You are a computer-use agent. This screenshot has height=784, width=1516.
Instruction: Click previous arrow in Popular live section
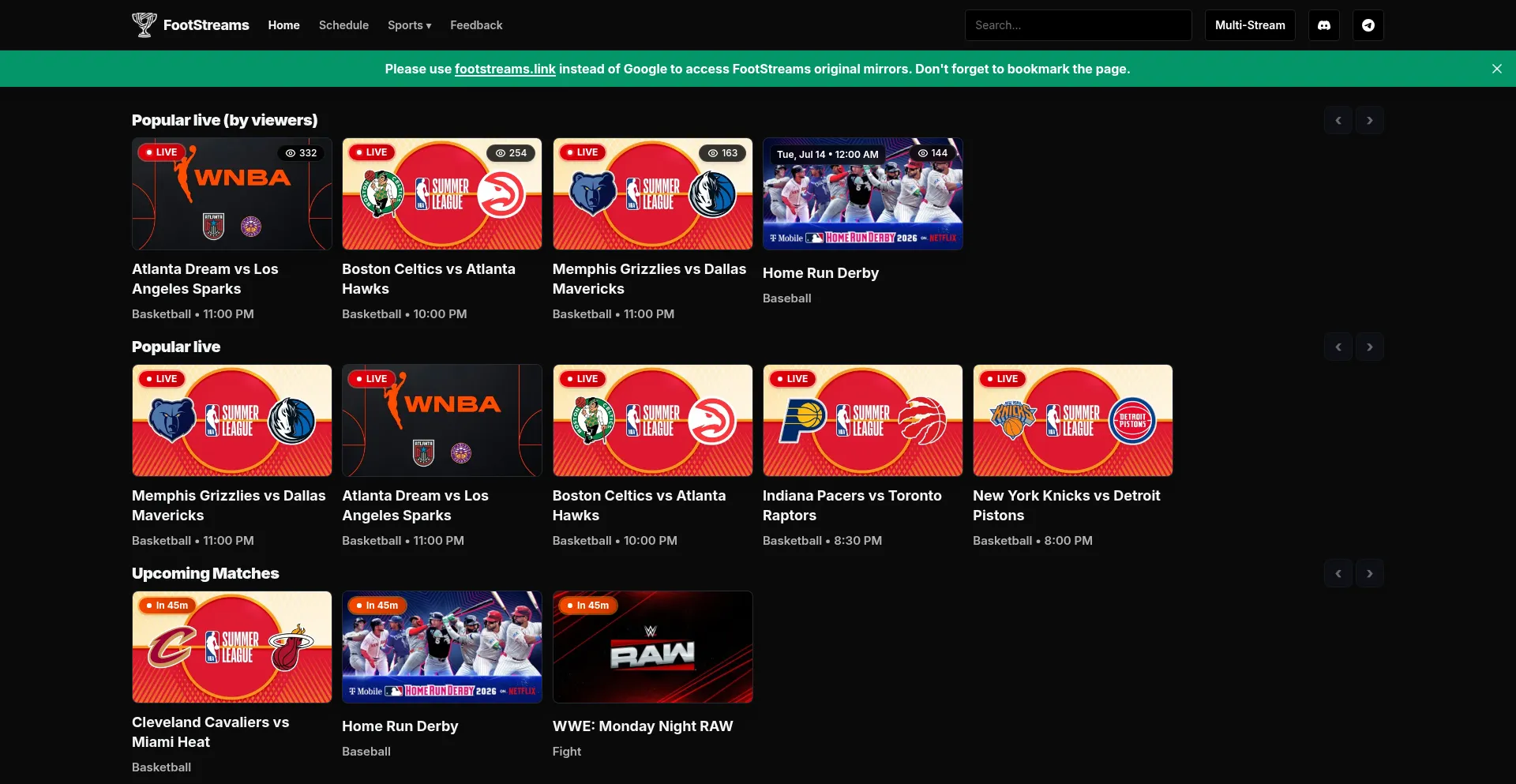1338,347
